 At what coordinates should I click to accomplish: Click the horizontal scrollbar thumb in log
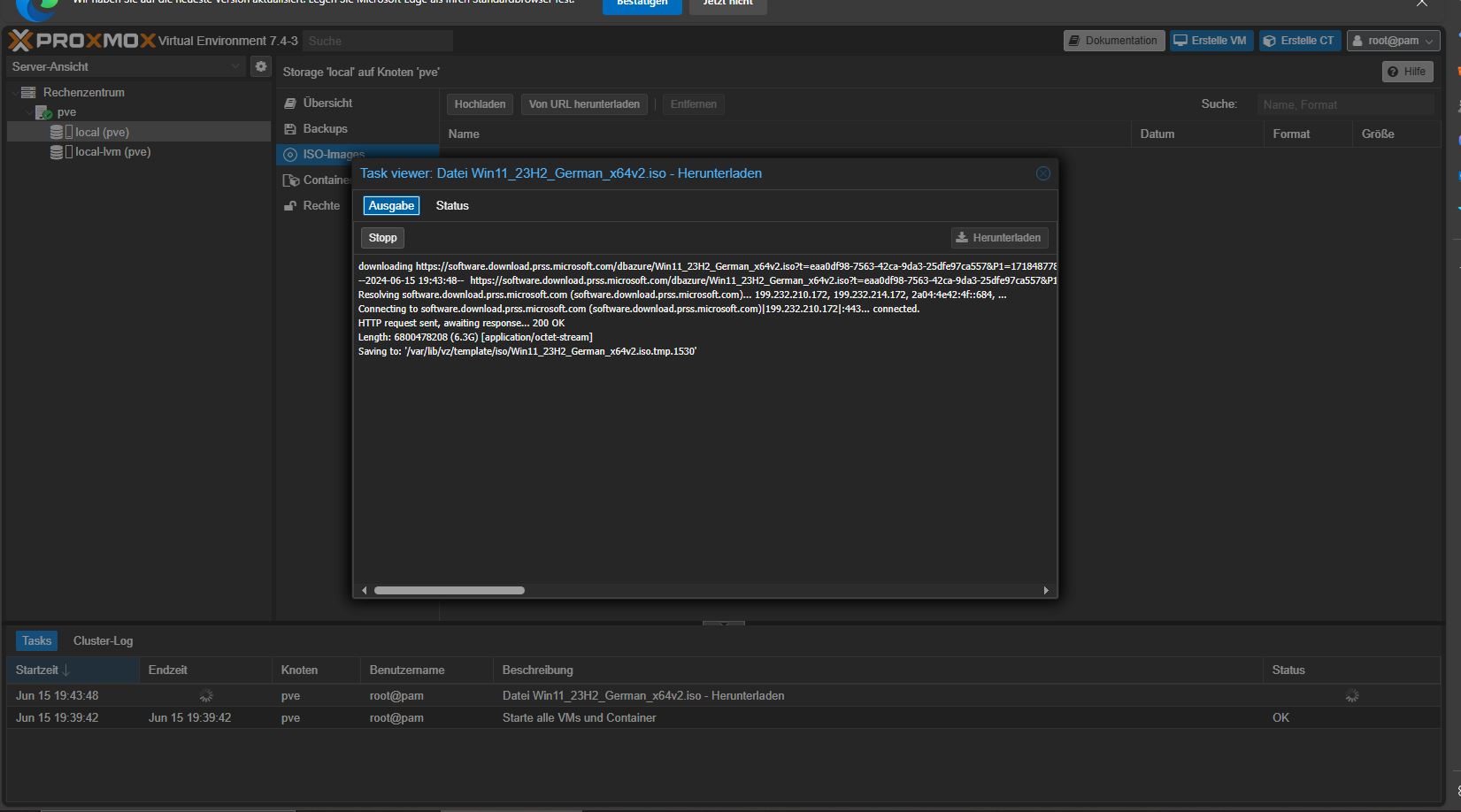click(x=450, y=590)
